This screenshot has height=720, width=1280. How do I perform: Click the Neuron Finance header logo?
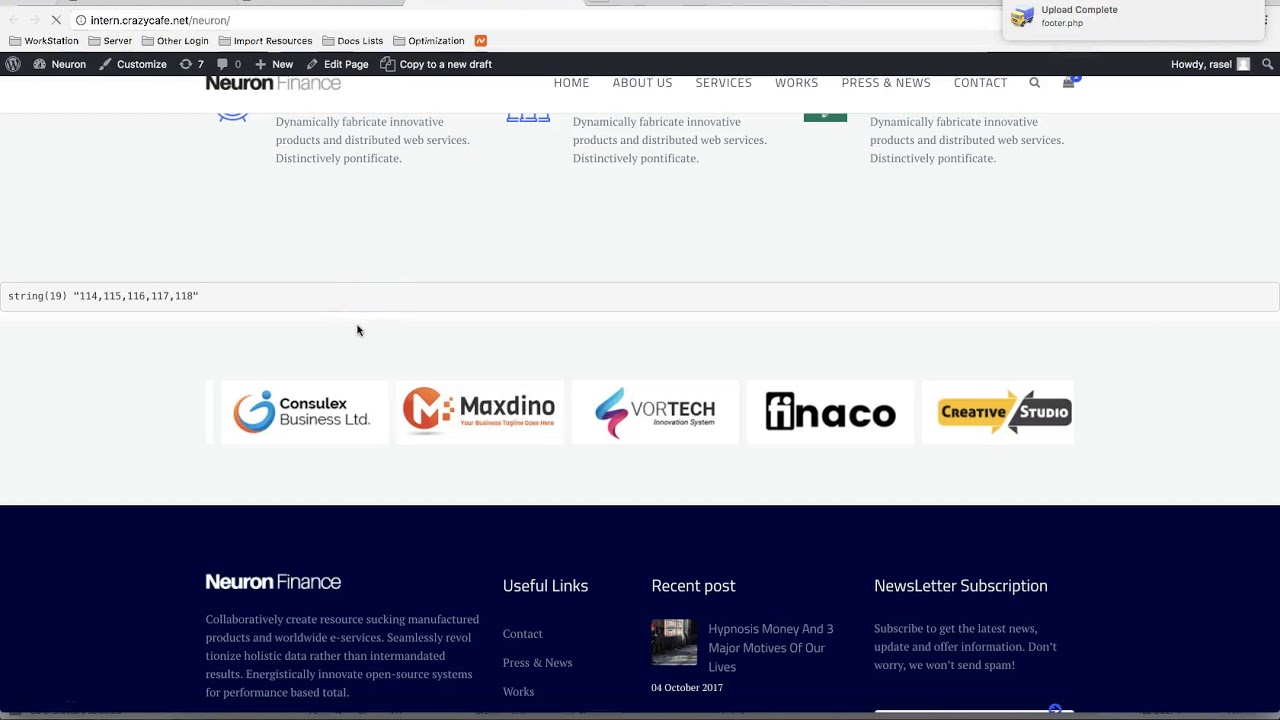click(273, 84)
